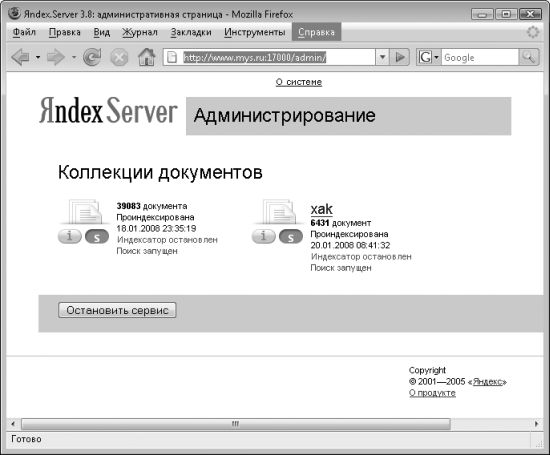Open the Back button history dropdown

[38, 57]
